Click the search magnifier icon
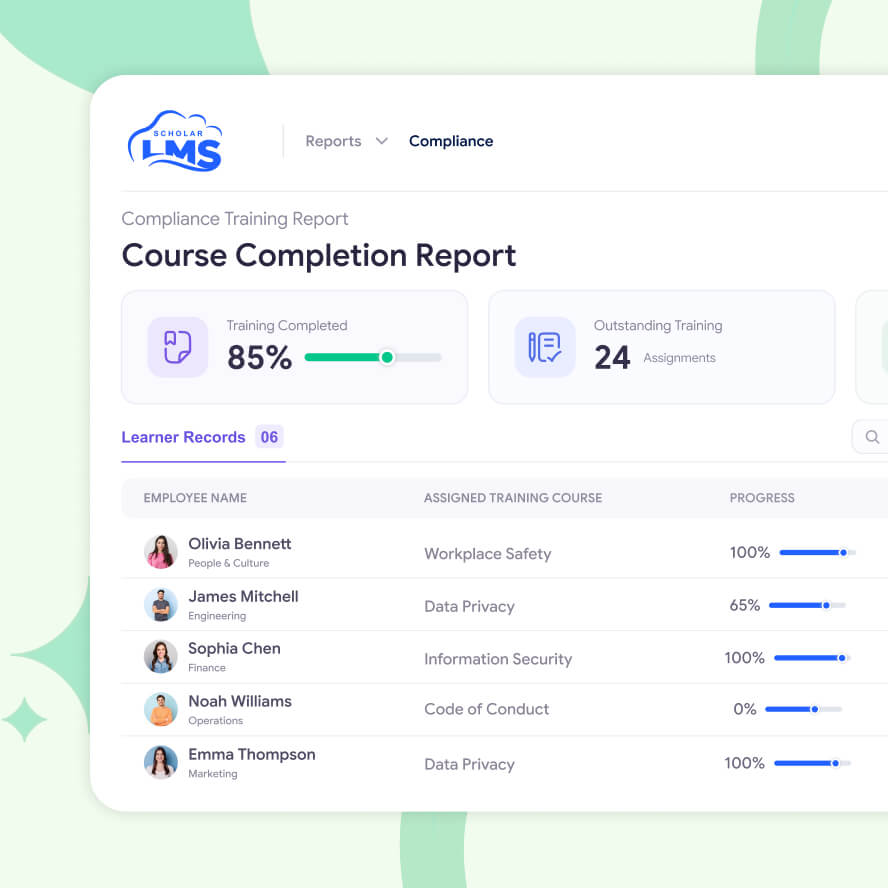 coord(872,437)
